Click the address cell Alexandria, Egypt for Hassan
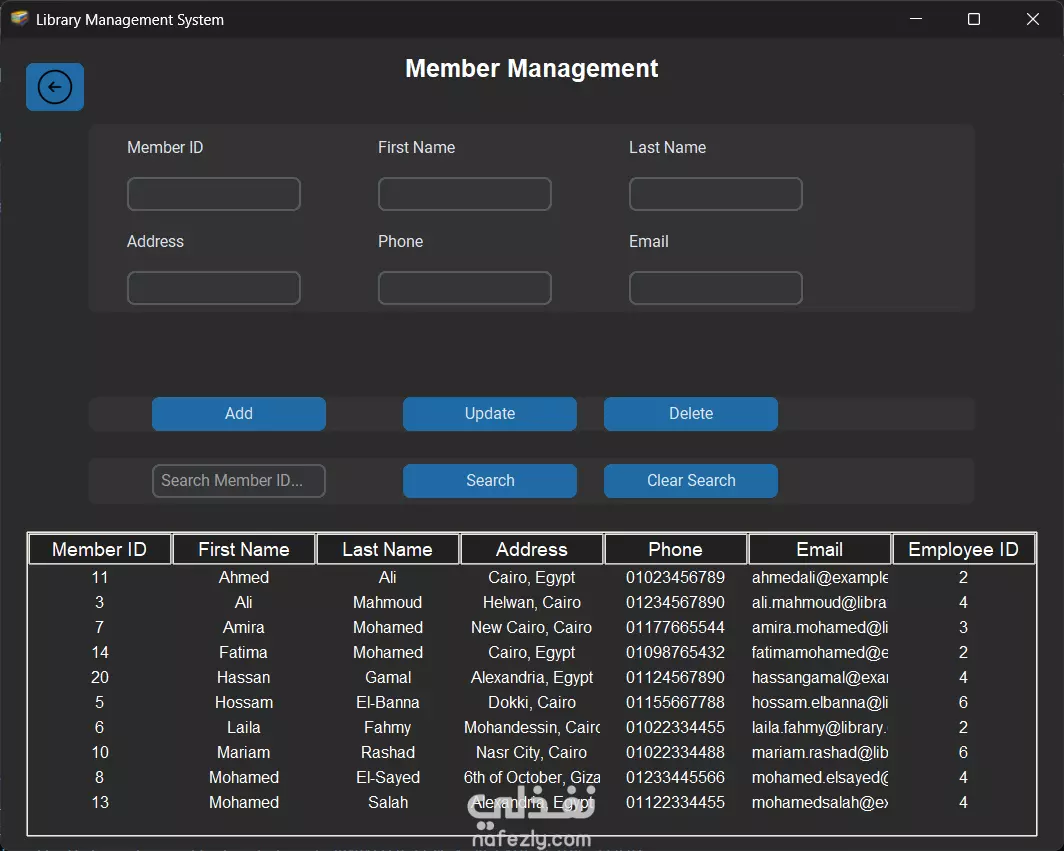The width and height of the screenshot is (1064, 851). 531,677
